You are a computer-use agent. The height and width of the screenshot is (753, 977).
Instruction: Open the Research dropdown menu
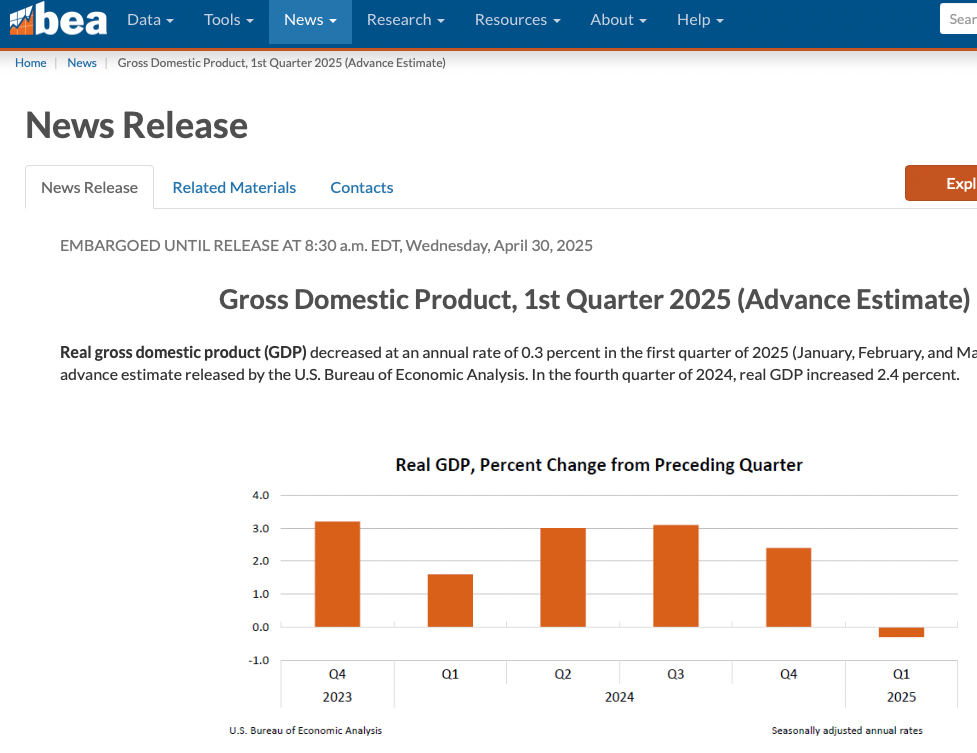pos(405,20)
